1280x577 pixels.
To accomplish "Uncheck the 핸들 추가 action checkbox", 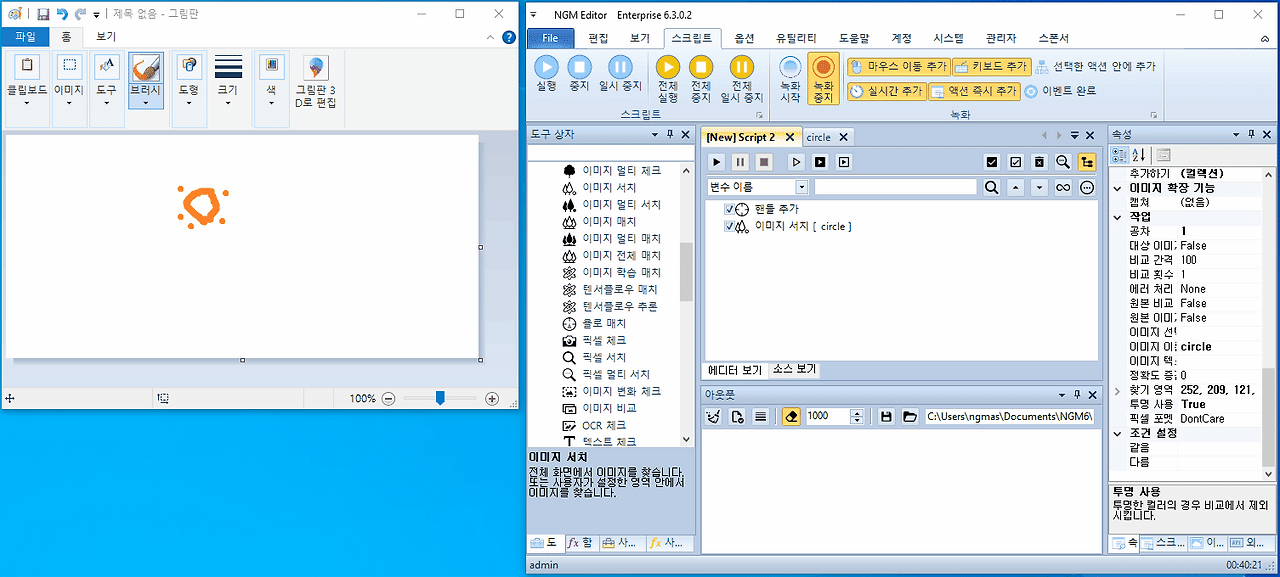I will (729, 209).
